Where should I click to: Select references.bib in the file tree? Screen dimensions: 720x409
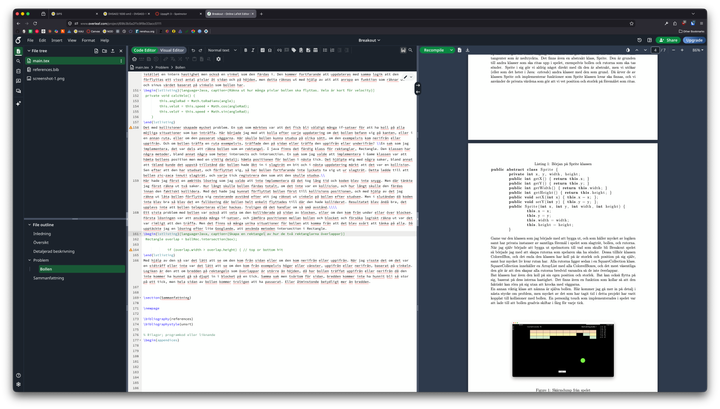click(49, 70)
